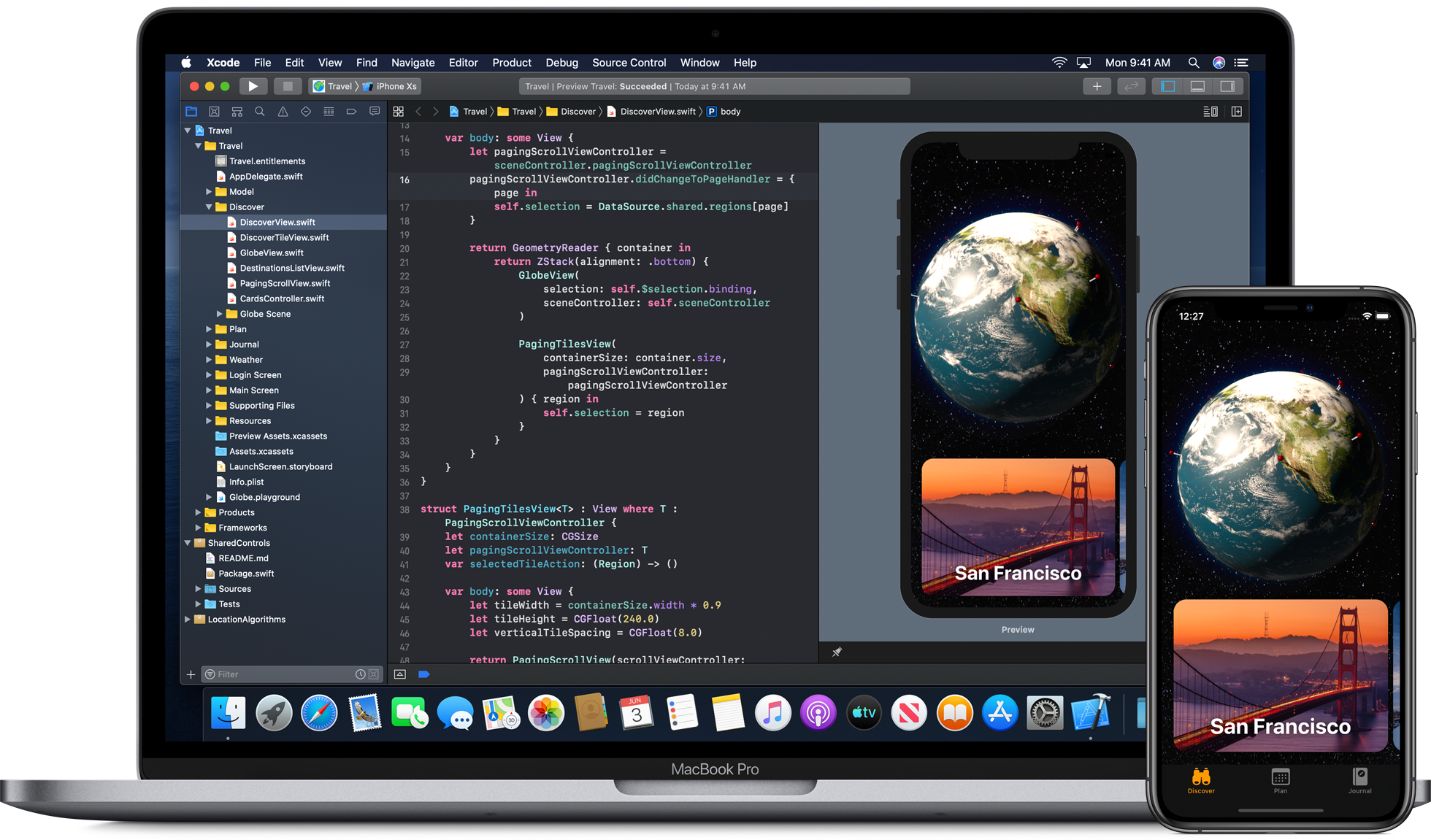
Task: Open the Breakpoint navigator icon
Action: tap(351, 112)
